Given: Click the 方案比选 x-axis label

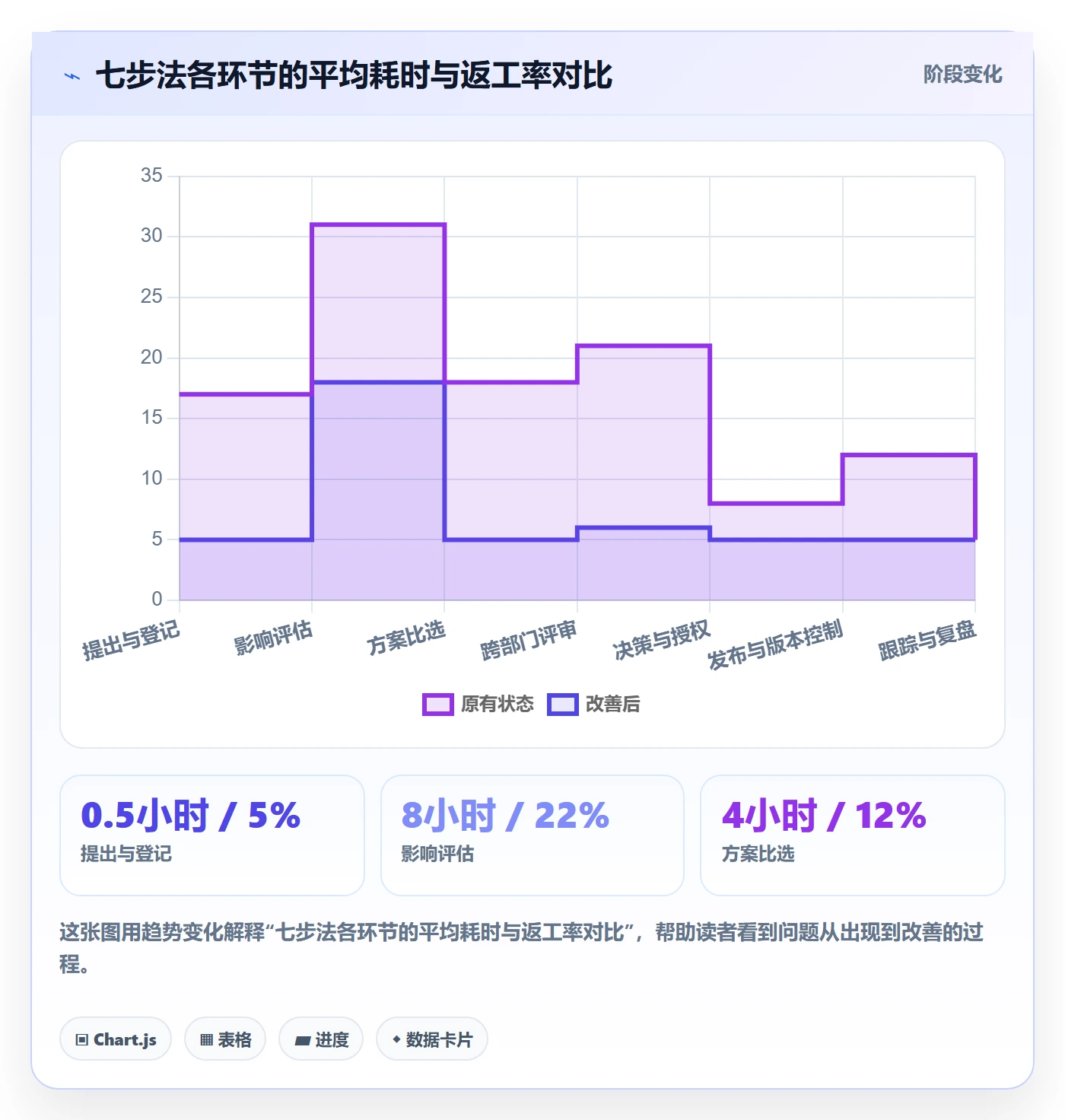Looking at the screenshot, I should click(x=406, y=638).
